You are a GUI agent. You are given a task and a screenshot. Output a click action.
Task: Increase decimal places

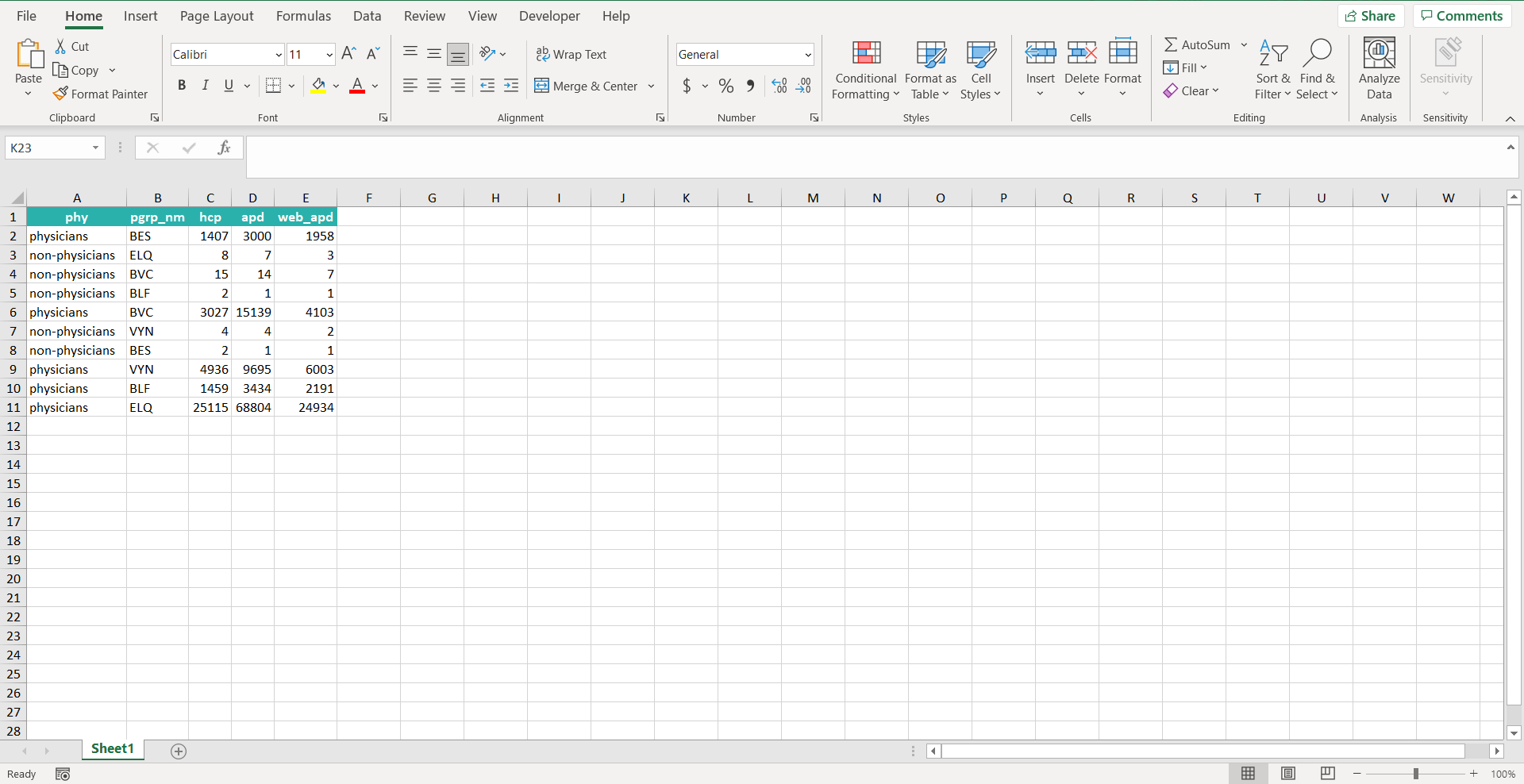(x=779, y=86)
